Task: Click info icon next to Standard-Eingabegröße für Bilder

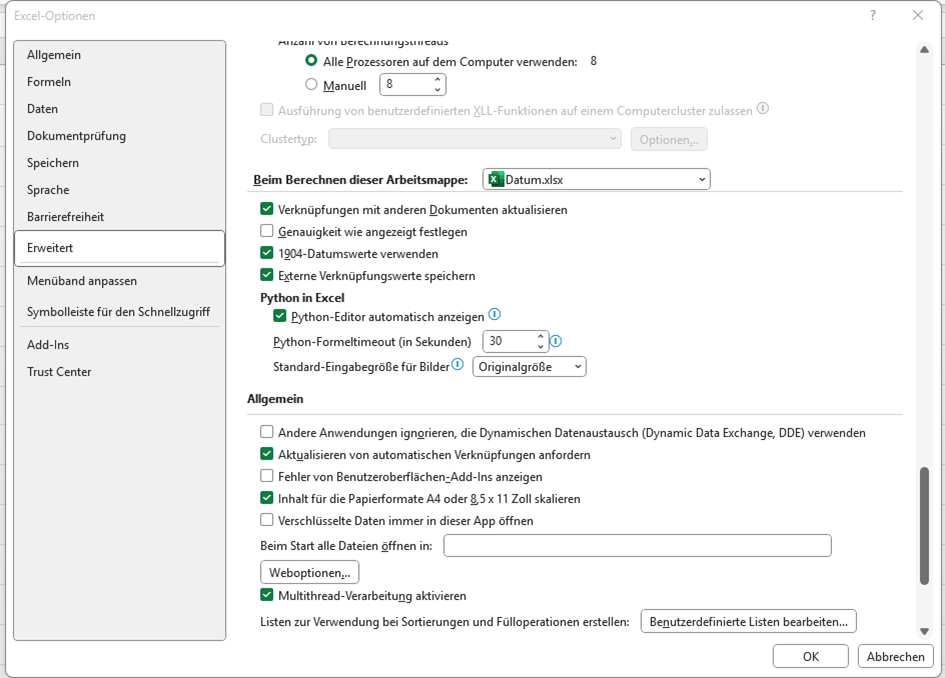Action: (458, 366)
